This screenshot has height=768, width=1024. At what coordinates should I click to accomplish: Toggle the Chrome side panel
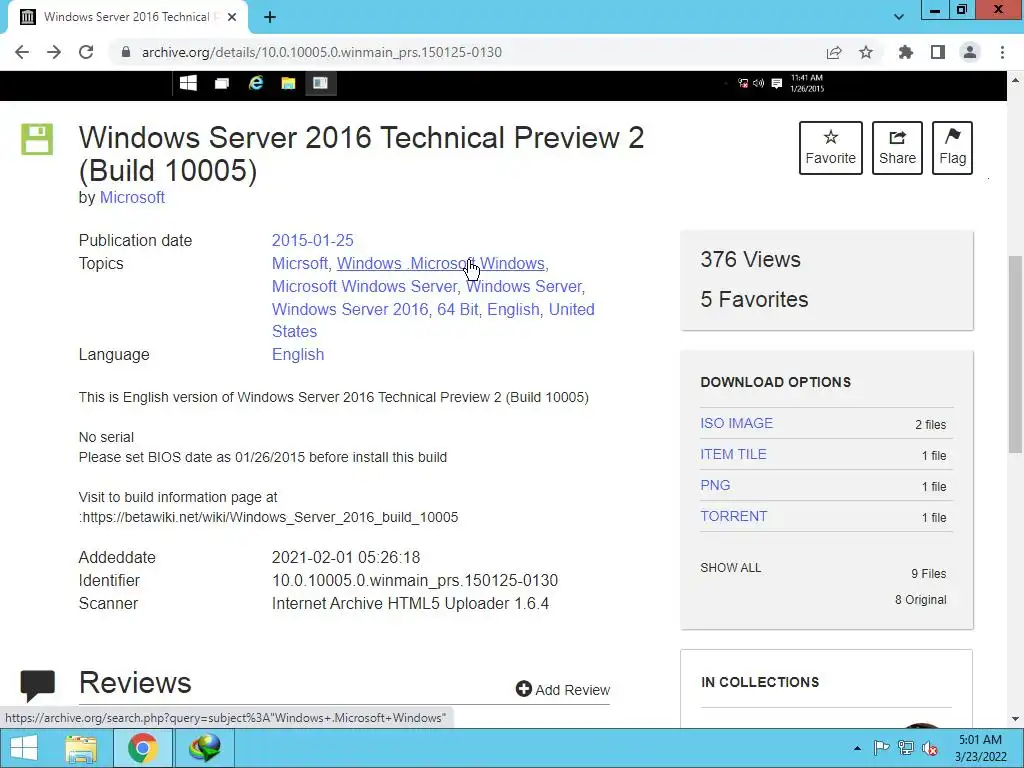coord(938,52)
